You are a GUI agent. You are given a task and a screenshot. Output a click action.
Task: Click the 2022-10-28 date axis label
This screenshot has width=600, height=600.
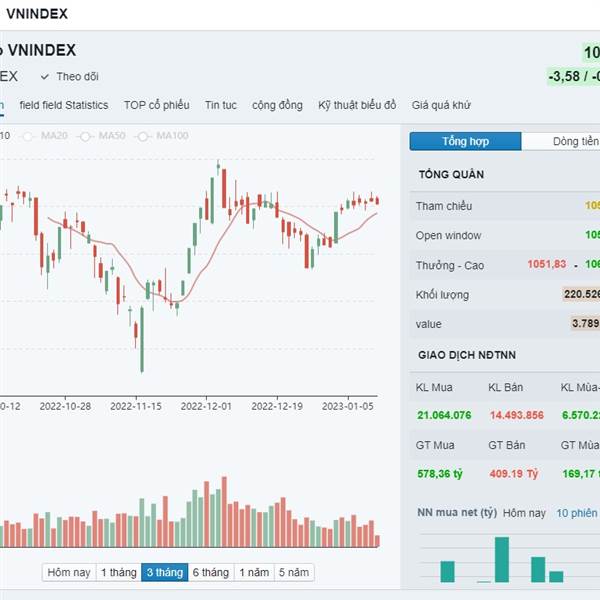pyautogui.click(x=65, y=406)
